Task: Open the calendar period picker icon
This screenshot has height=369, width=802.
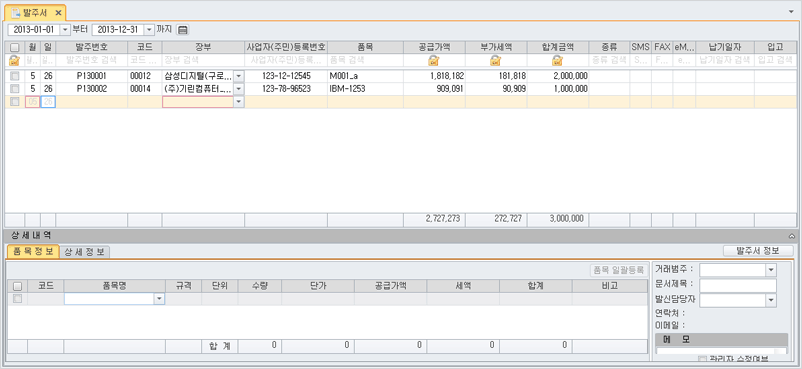Action: (183, 30)
